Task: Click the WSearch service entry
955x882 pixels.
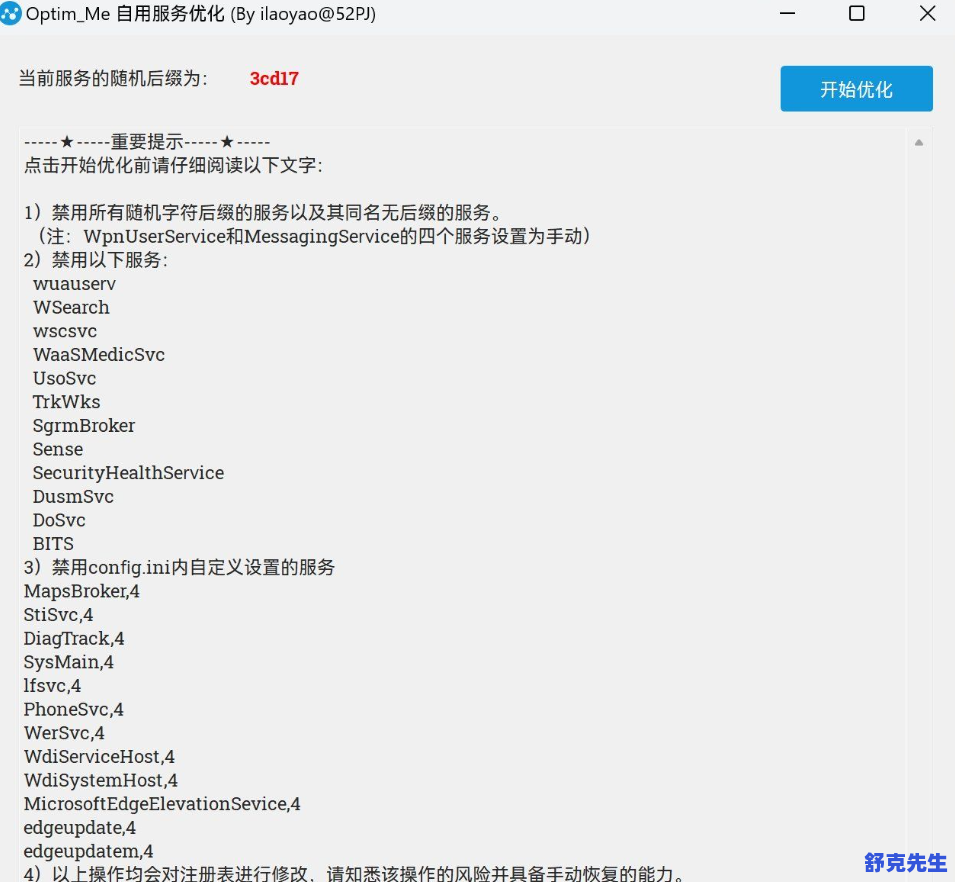Action: (71, 308)
